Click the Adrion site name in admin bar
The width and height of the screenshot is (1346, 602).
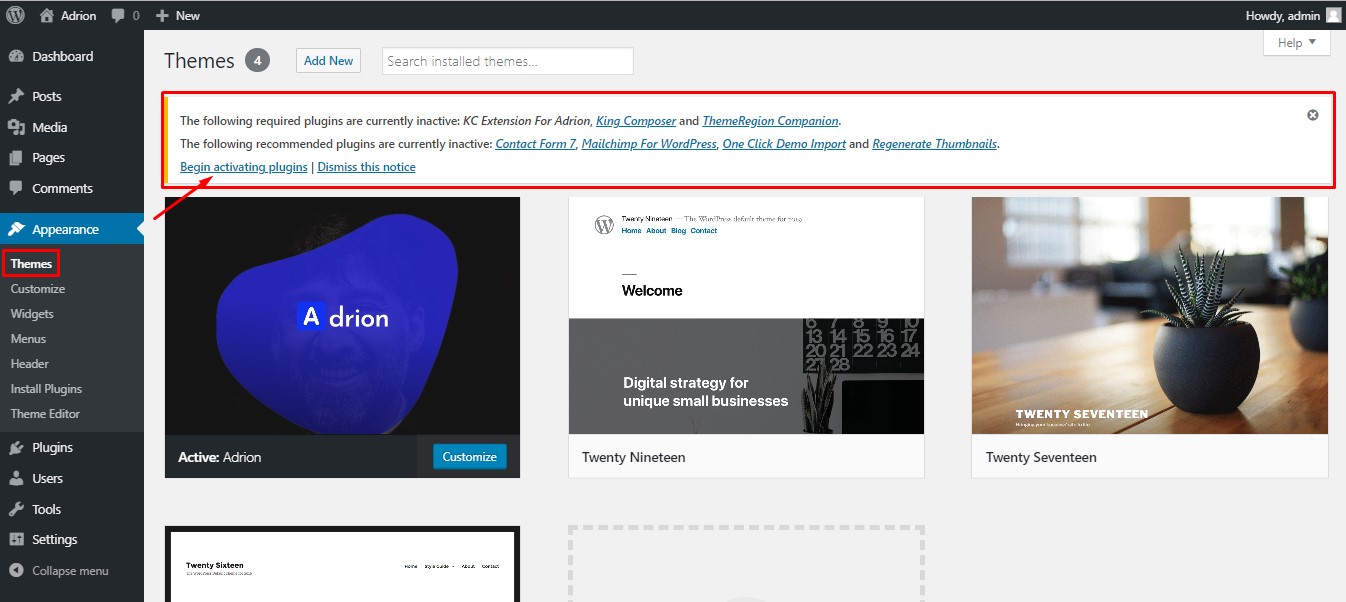coord(79,16)
